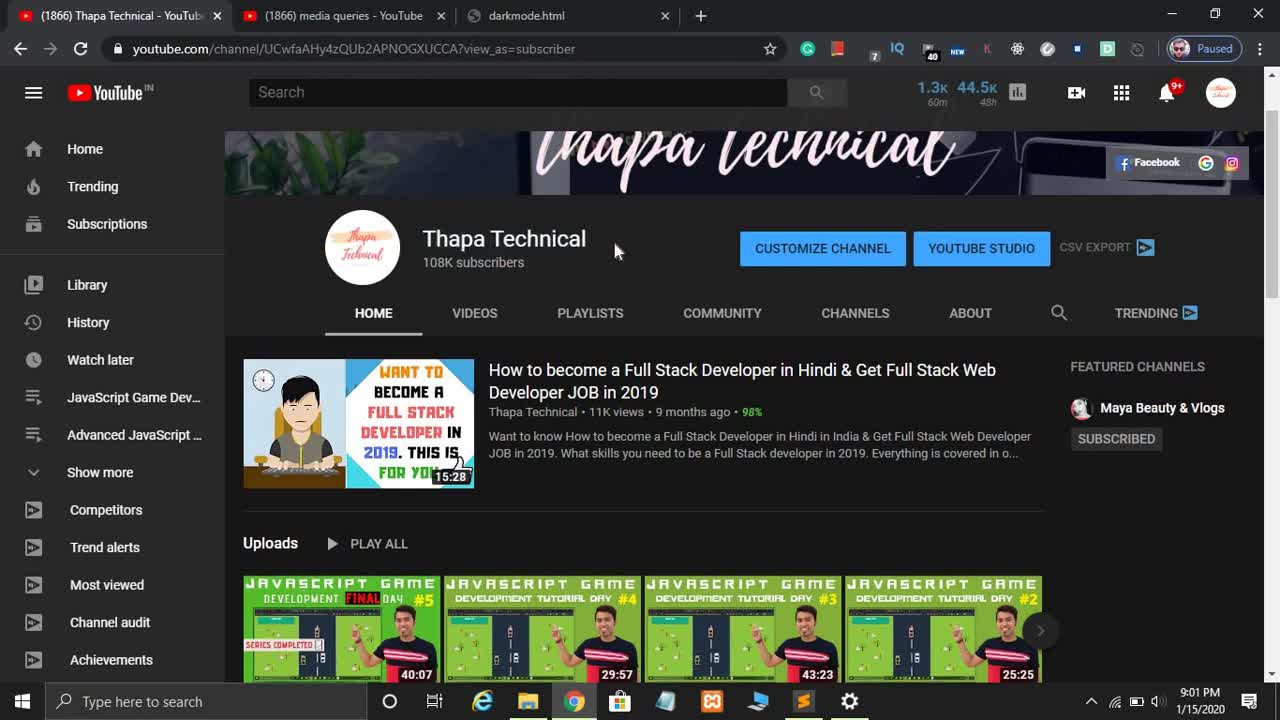Image resolution: width=1280 pixels, height=720 pixels.
Task: Open the create video camera icon
Action: (x=1076, y=92)
